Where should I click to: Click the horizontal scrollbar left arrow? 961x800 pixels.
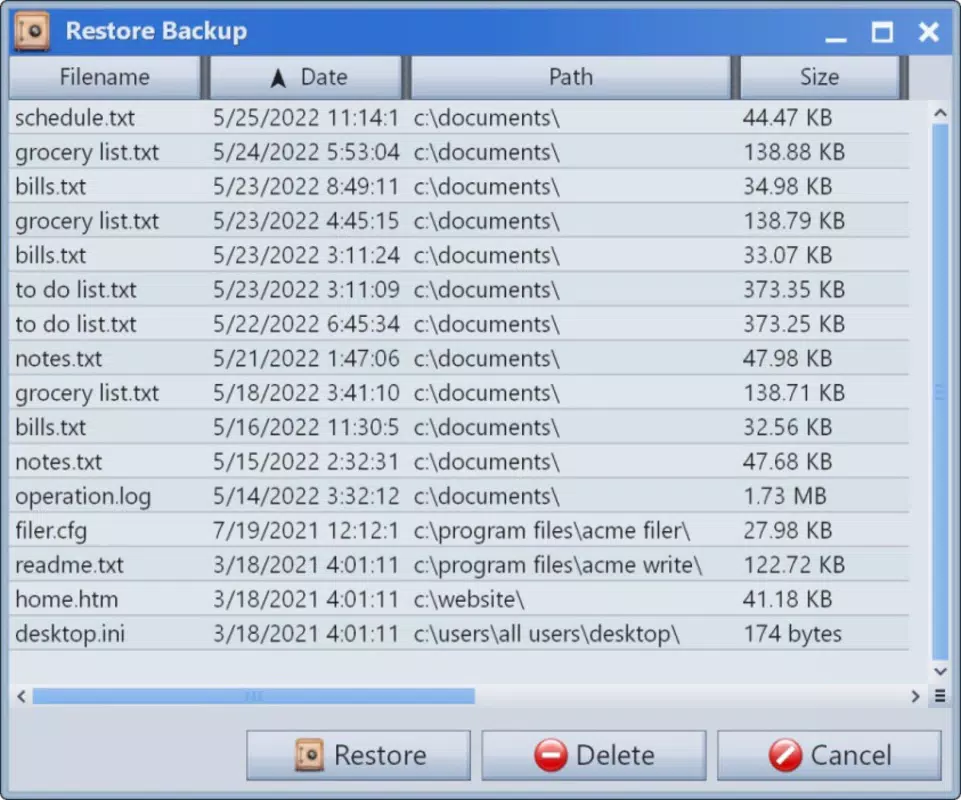click(21, 696)
